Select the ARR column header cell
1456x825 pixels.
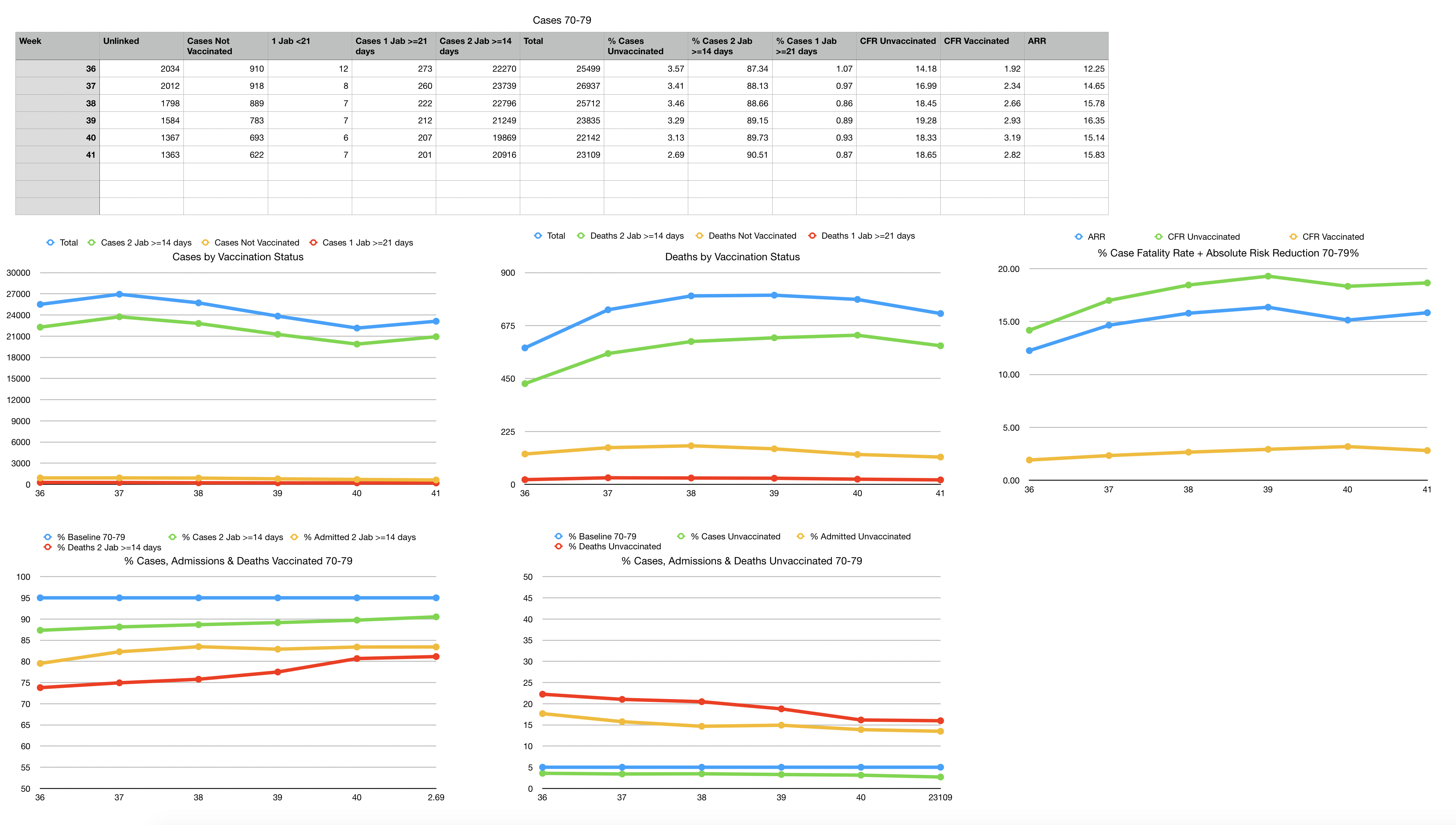(x=1066, y=46)
